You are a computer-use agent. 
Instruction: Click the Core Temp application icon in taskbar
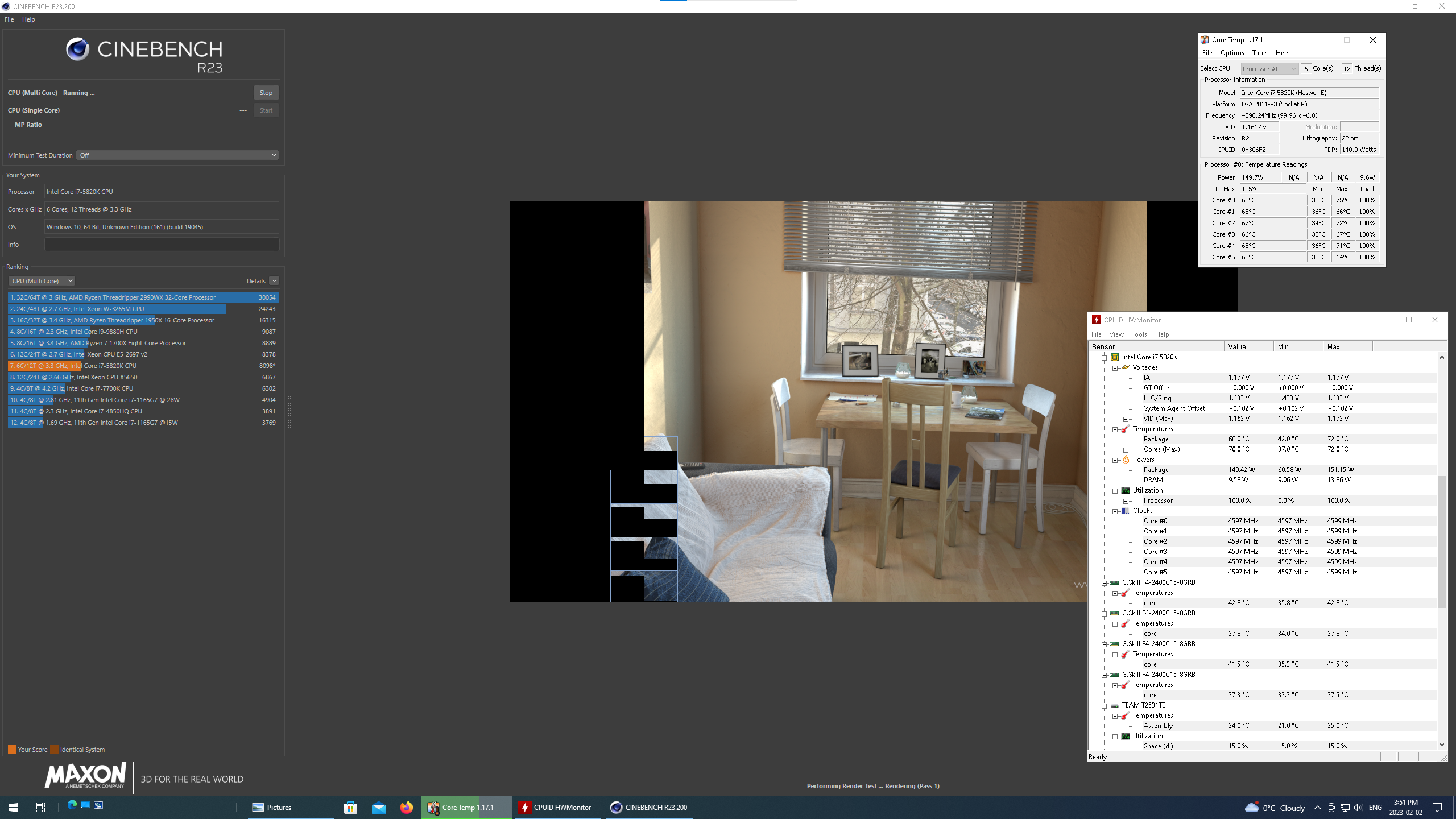437,807
